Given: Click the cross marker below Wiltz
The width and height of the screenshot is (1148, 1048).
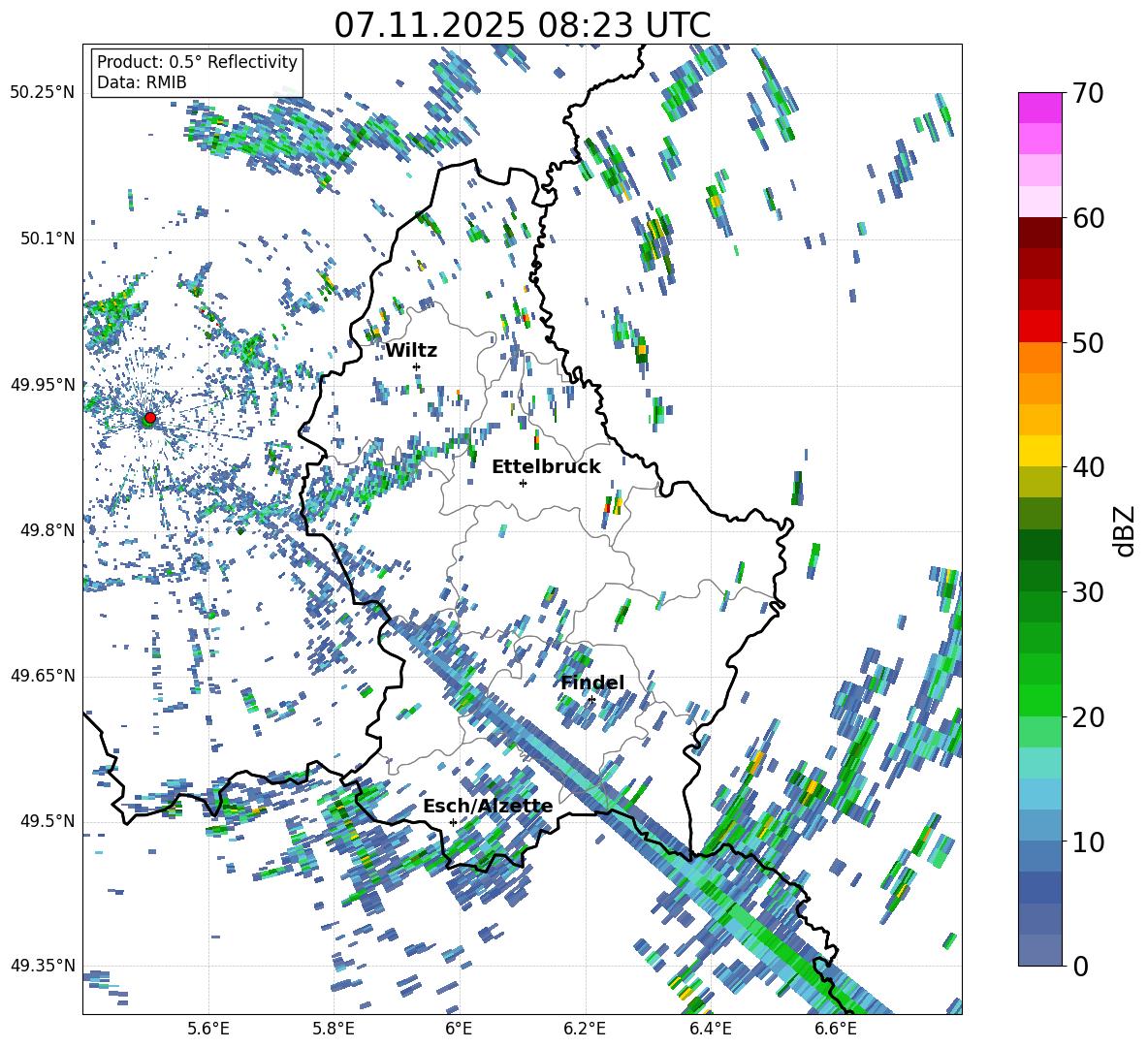Looking at the screenshot, I should click(x=417, y=366).
